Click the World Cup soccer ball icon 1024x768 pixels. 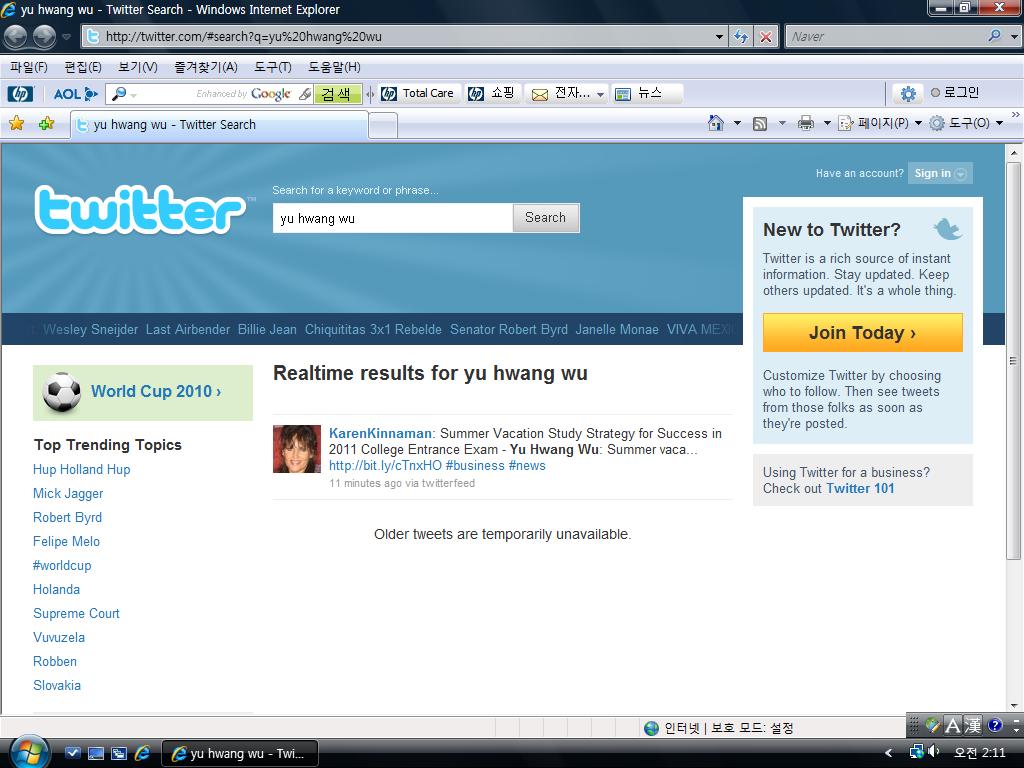[62, 392]
